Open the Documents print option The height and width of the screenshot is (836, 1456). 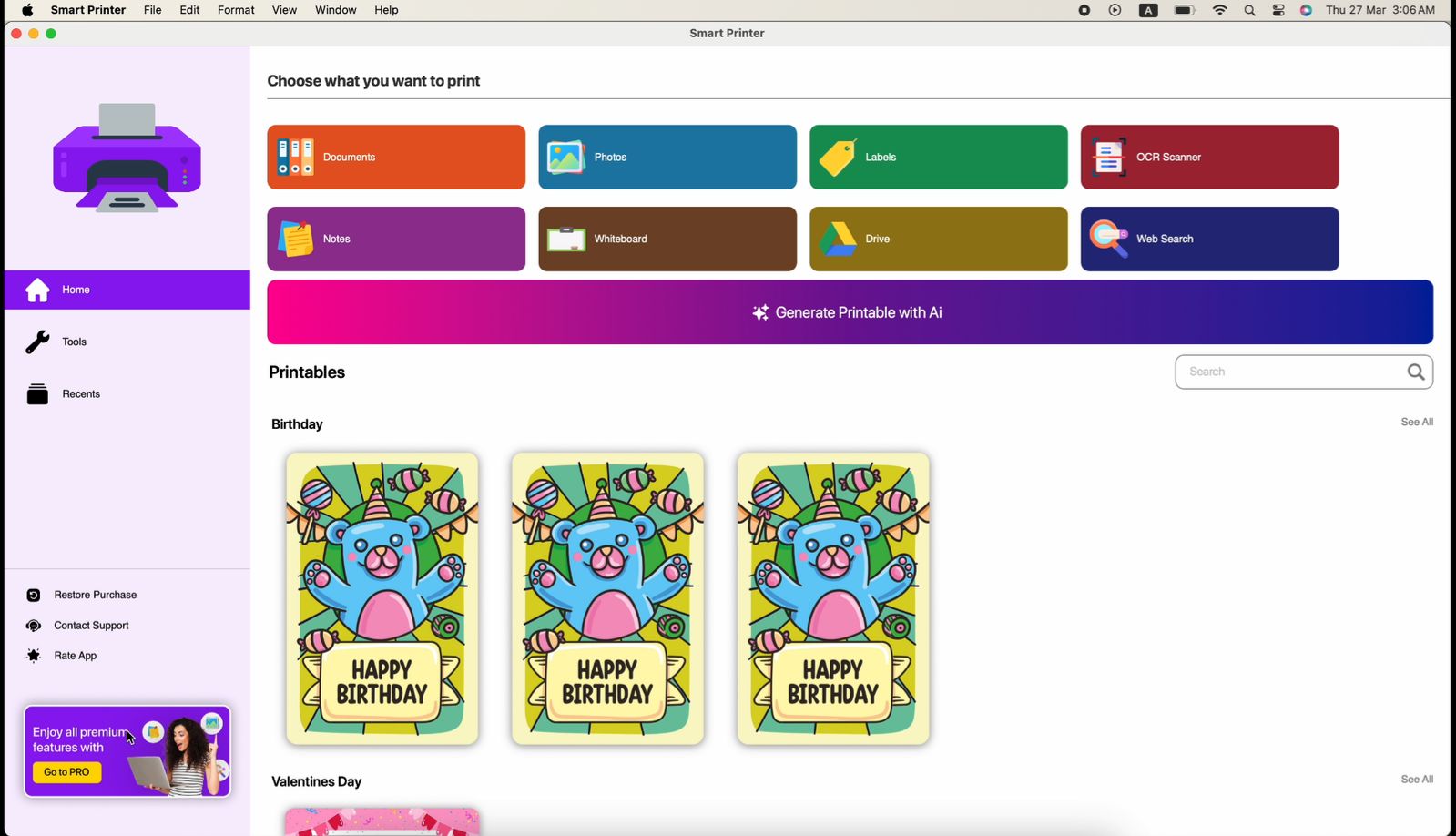point(395,158)
